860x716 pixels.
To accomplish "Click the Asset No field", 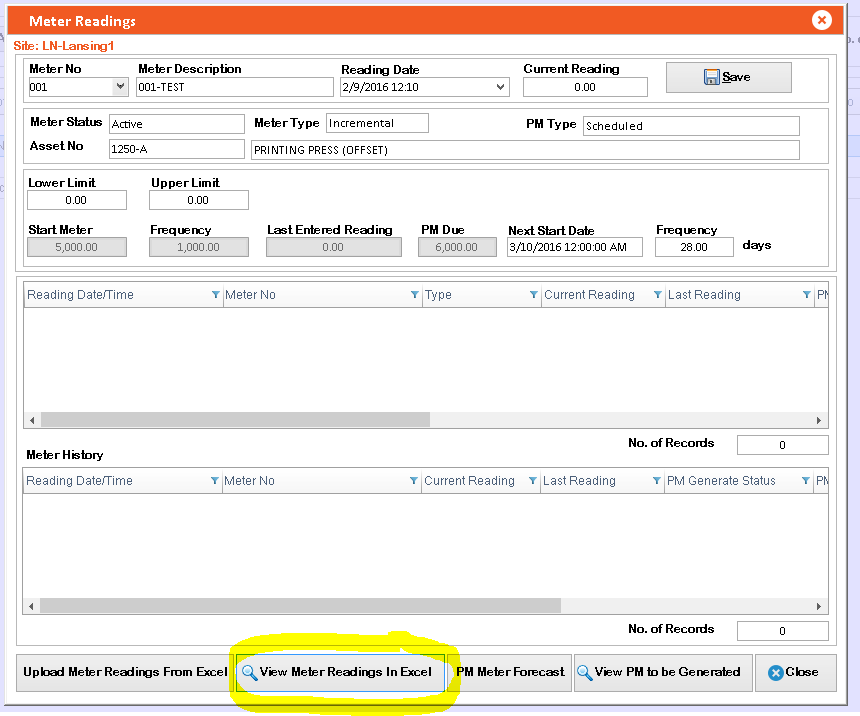I will click(x=177, y=149).
